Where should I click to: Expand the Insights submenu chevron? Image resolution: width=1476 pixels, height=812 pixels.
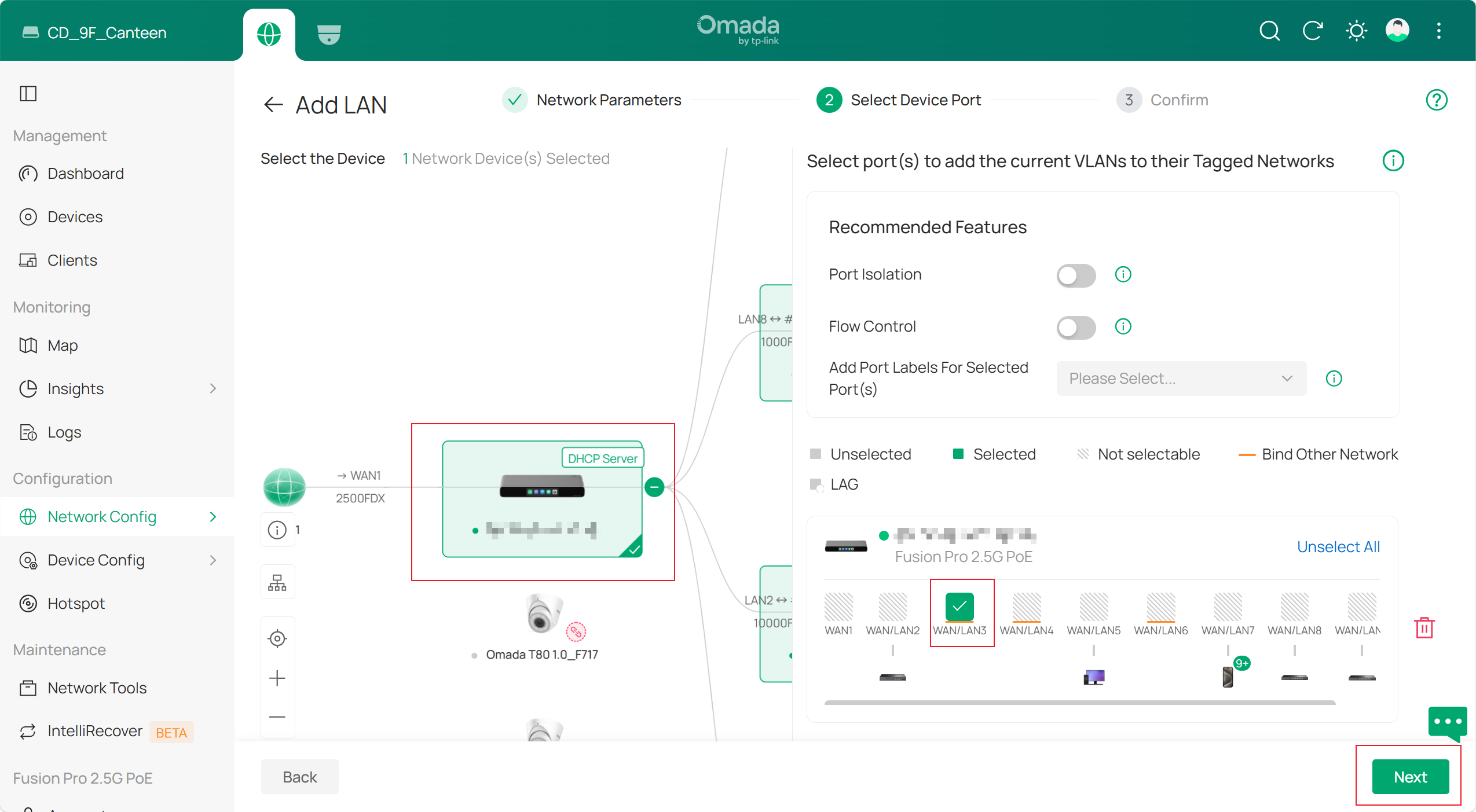tap(213, 388)
